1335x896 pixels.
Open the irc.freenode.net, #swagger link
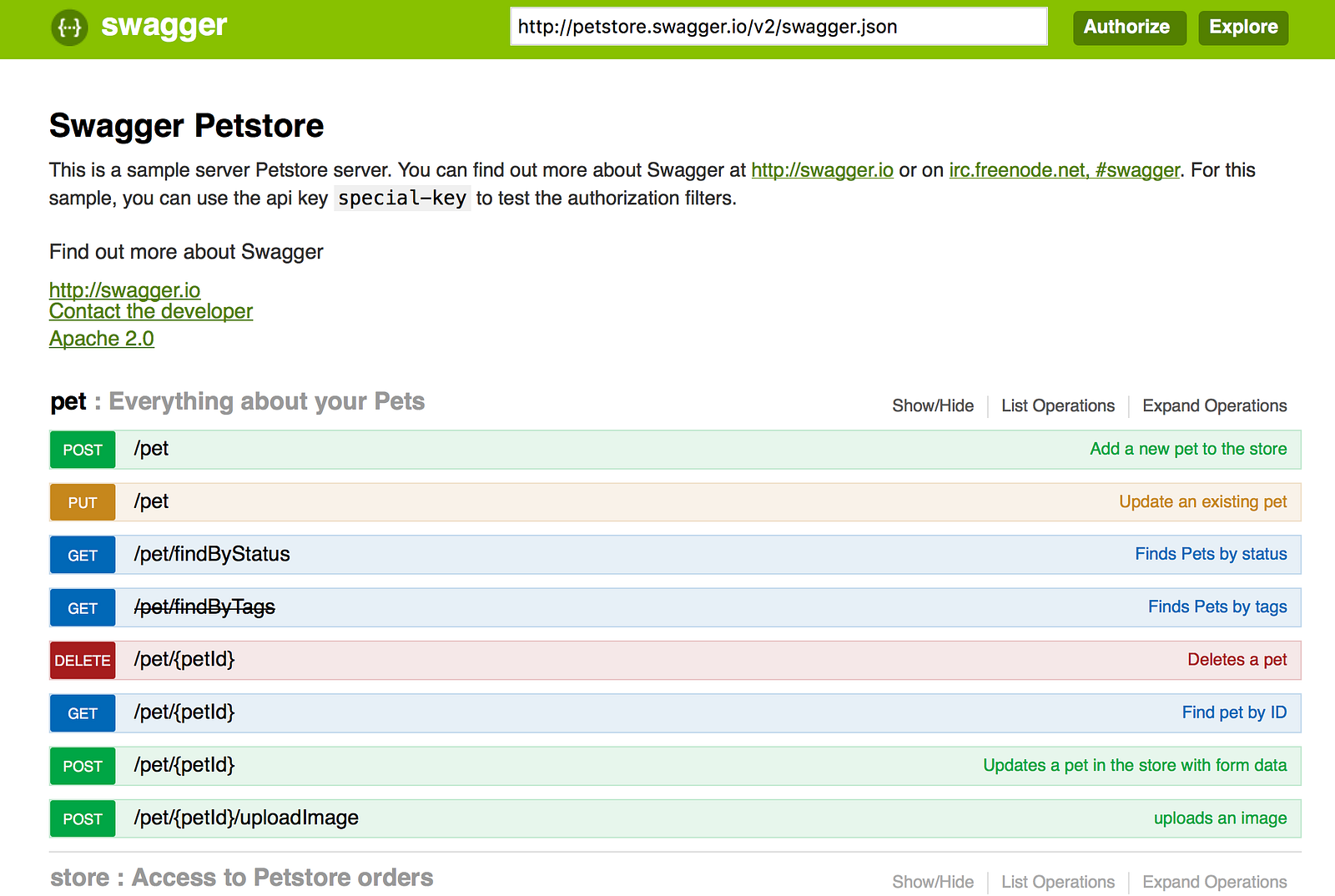(1065, 170)
